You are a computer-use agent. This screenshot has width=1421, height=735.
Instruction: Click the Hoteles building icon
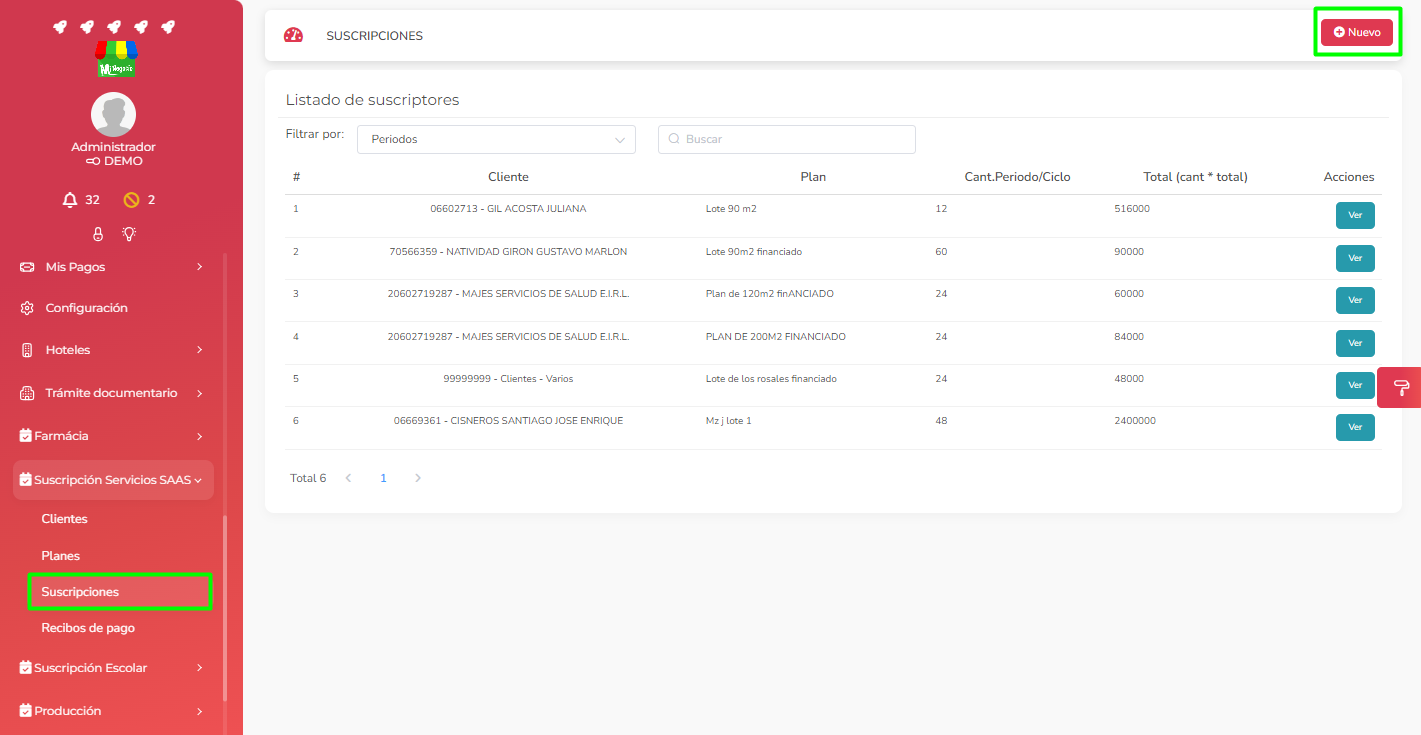[x=27, y=350]
